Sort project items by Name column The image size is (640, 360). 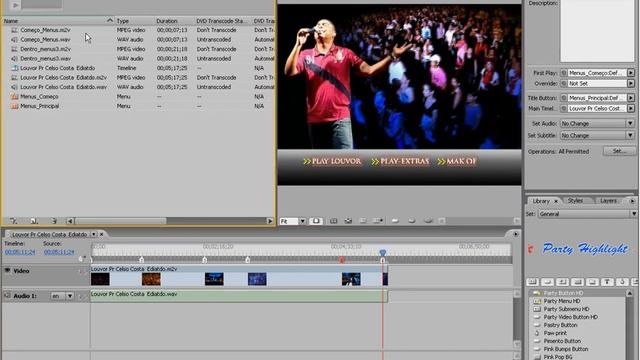(x=58, y=20)
